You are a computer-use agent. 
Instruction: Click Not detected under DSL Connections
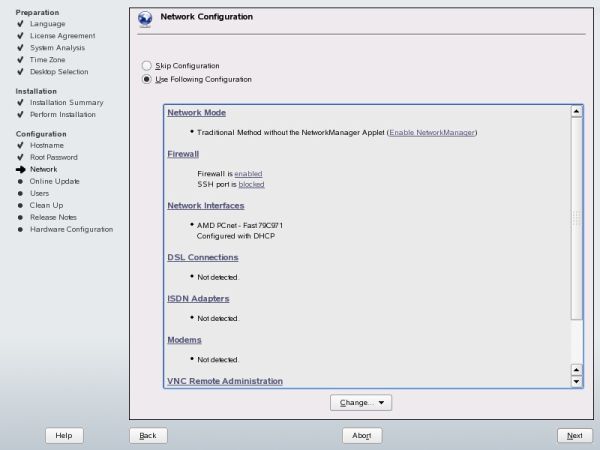click(x=218, y=277)
